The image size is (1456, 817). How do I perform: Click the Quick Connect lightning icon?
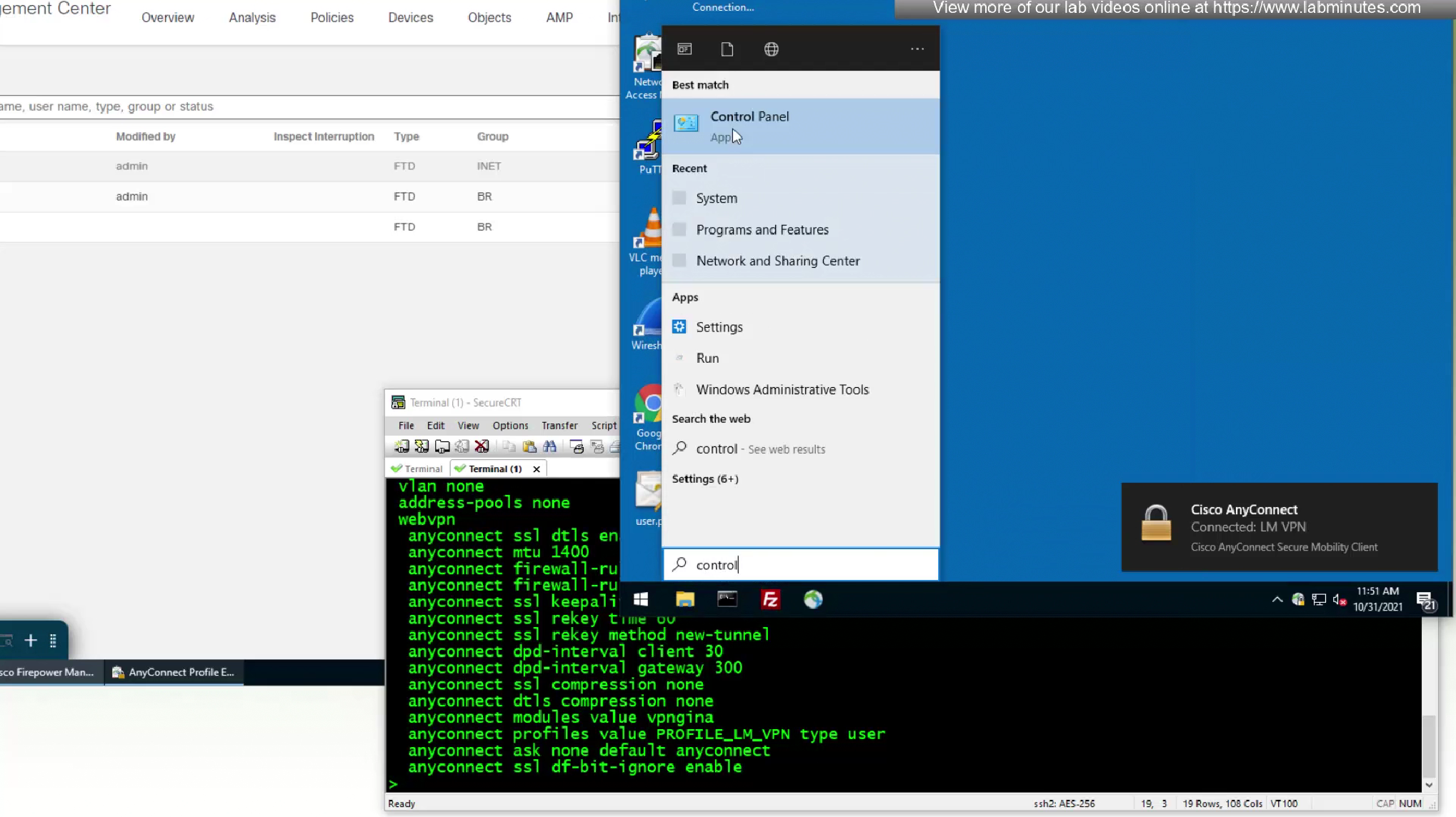coord(422,446)
